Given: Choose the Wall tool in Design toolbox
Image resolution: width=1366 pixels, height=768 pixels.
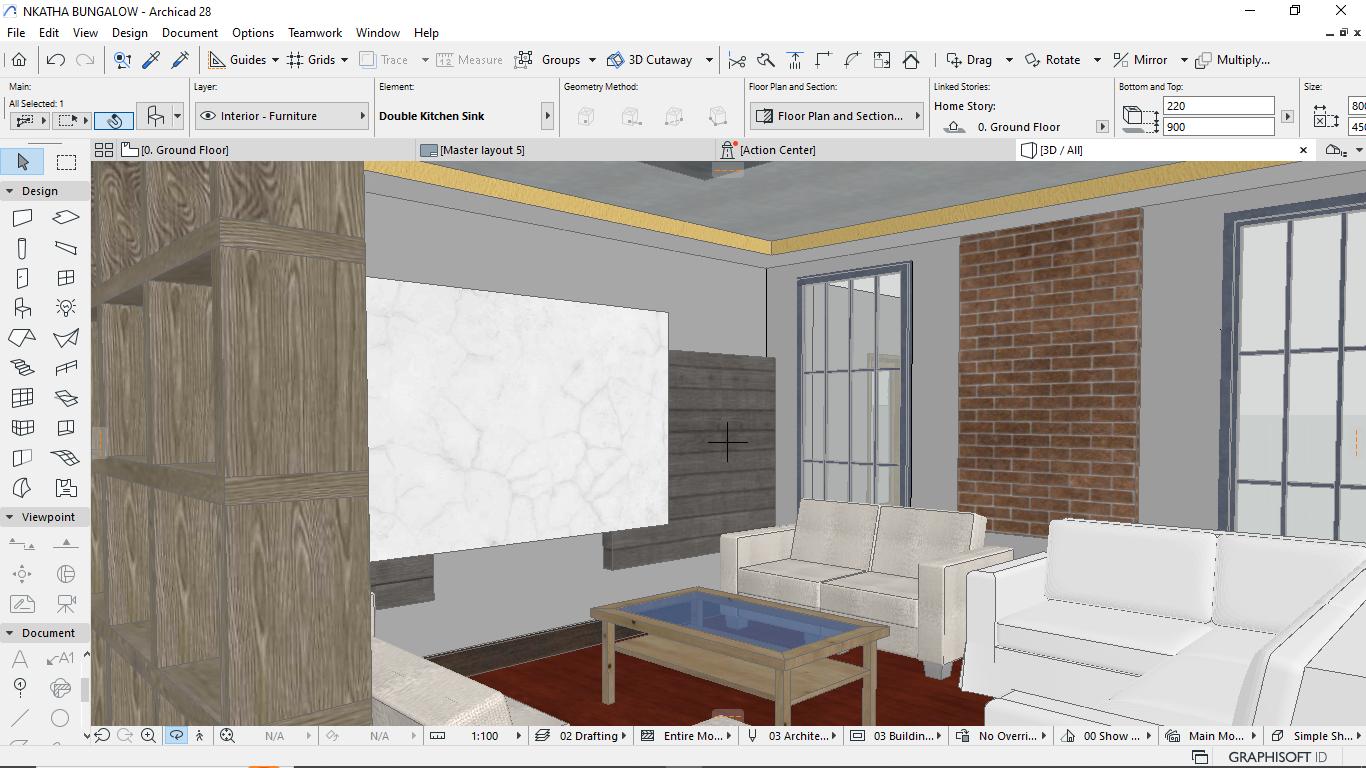Looking at the screenshot, I should click(x=22, y=218).
